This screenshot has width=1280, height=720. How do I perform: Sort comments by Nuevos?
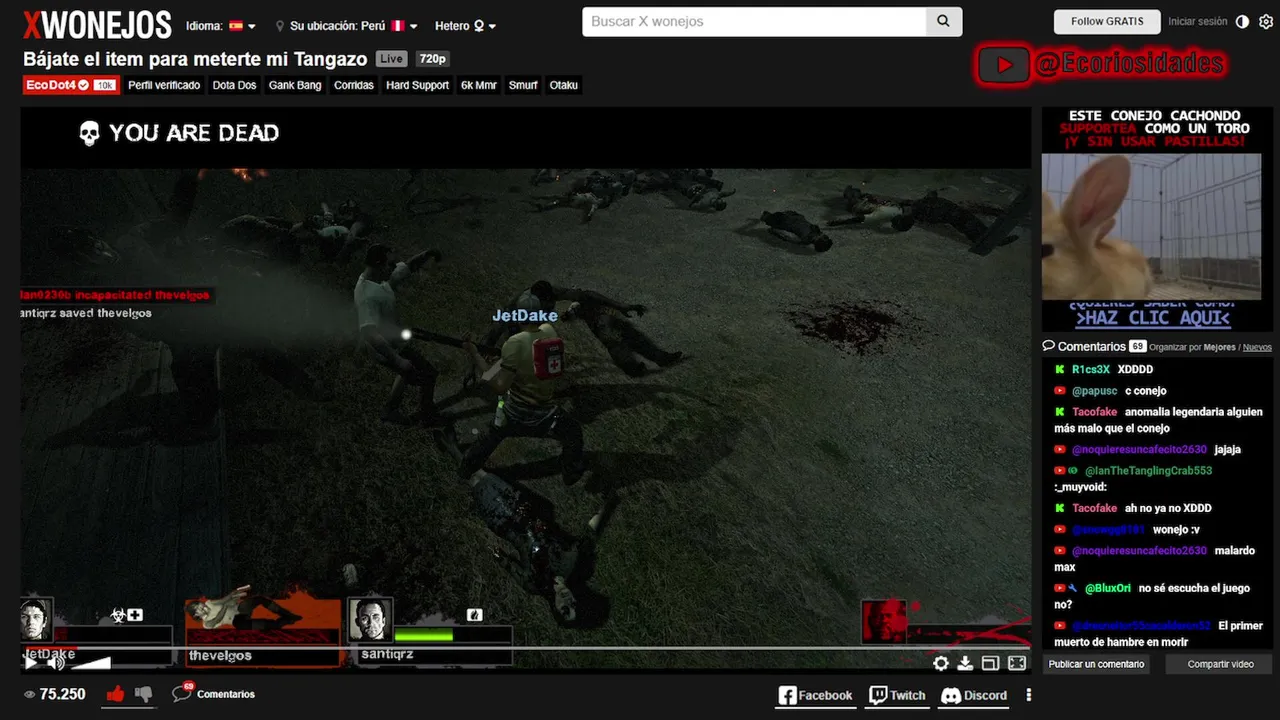pos(1257,347)
